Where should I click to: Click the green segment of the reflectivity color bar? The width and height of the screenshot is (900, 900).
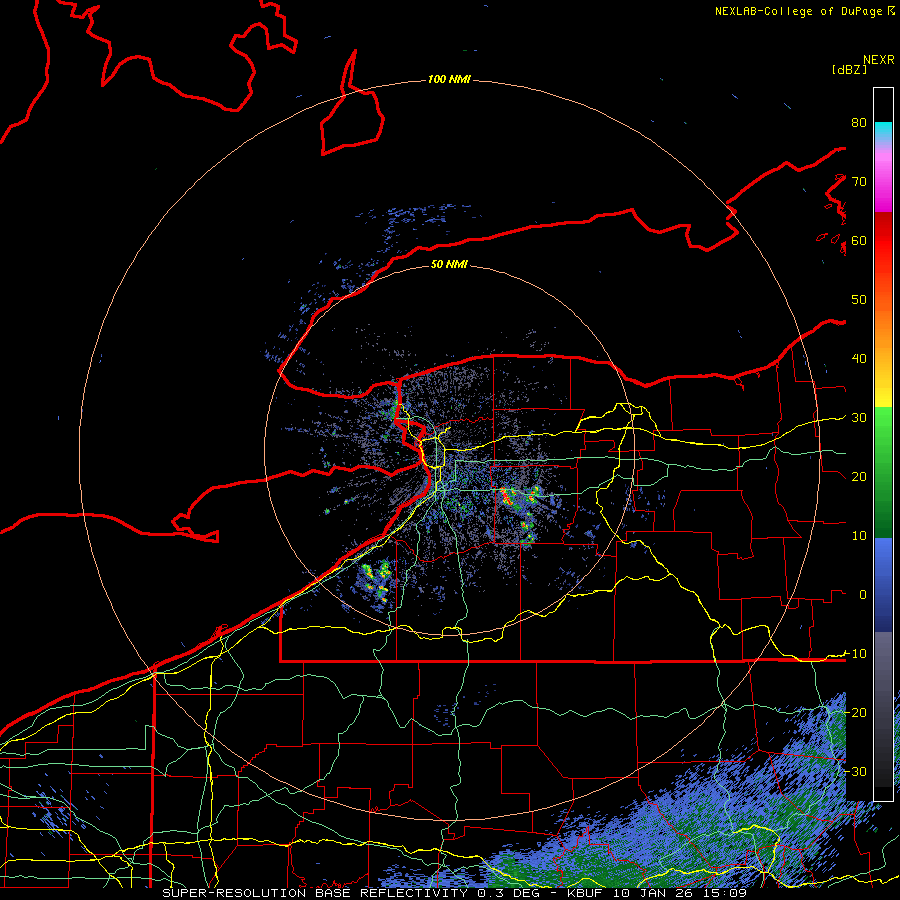[883, 472]
